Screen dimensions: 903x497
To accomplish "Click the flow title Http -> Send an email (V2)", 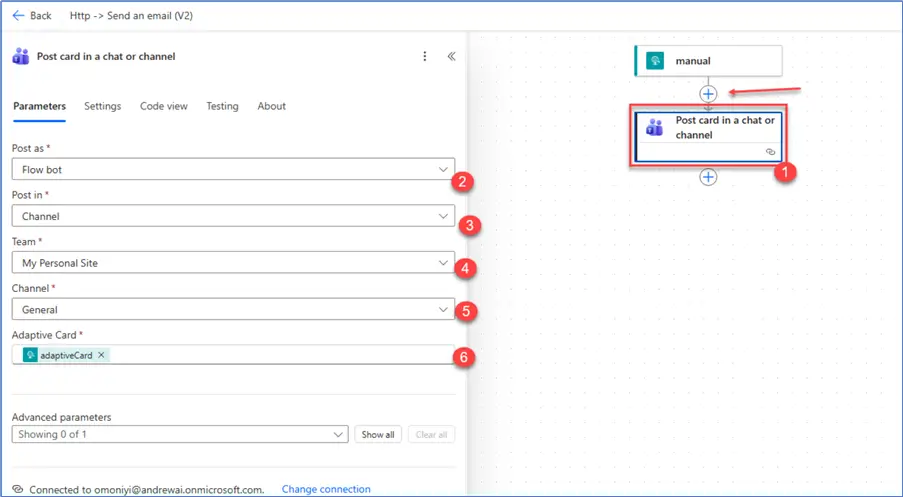I will [x=131, y=16].
